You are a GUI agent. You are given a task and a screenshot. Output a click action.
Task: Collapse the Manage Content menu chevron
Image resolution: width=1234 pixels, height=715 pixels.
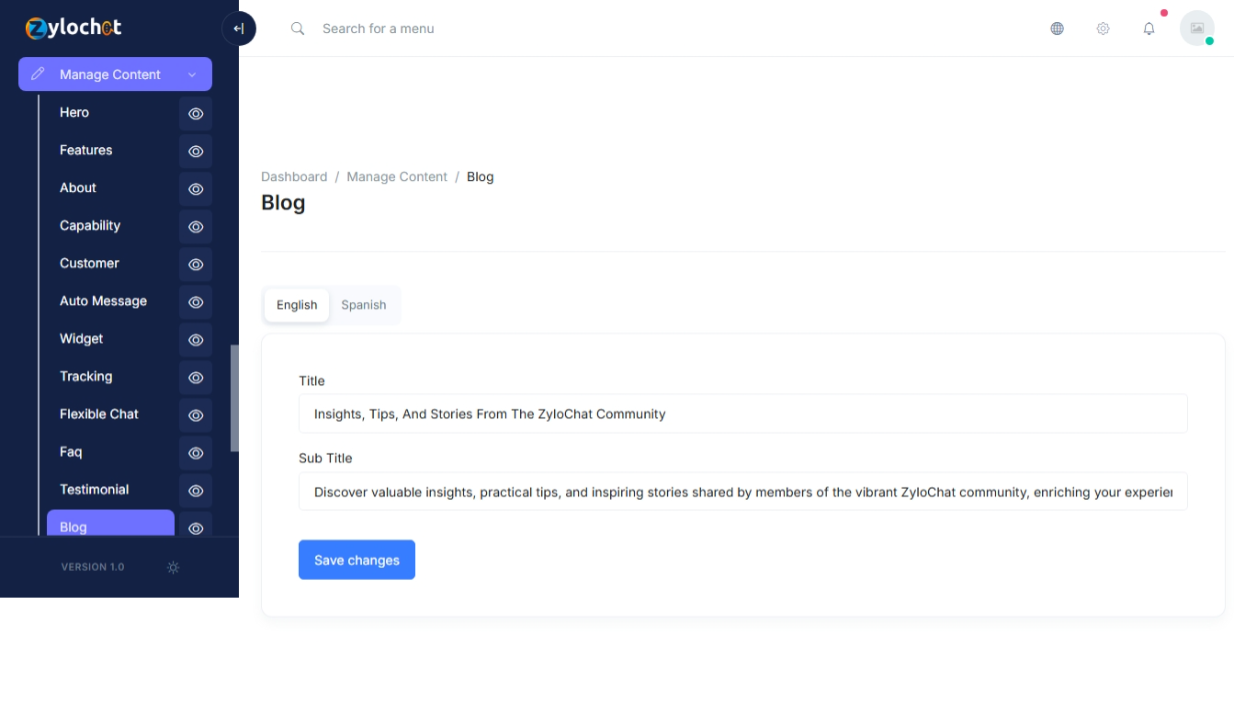click(192, 74)
